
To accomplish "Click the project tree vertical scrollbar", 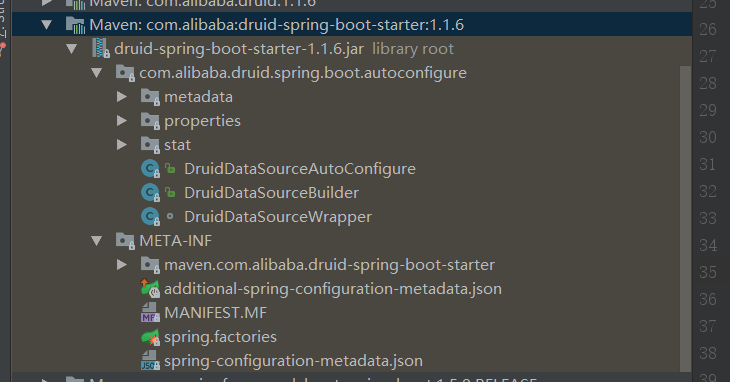I will coord(685,219).
